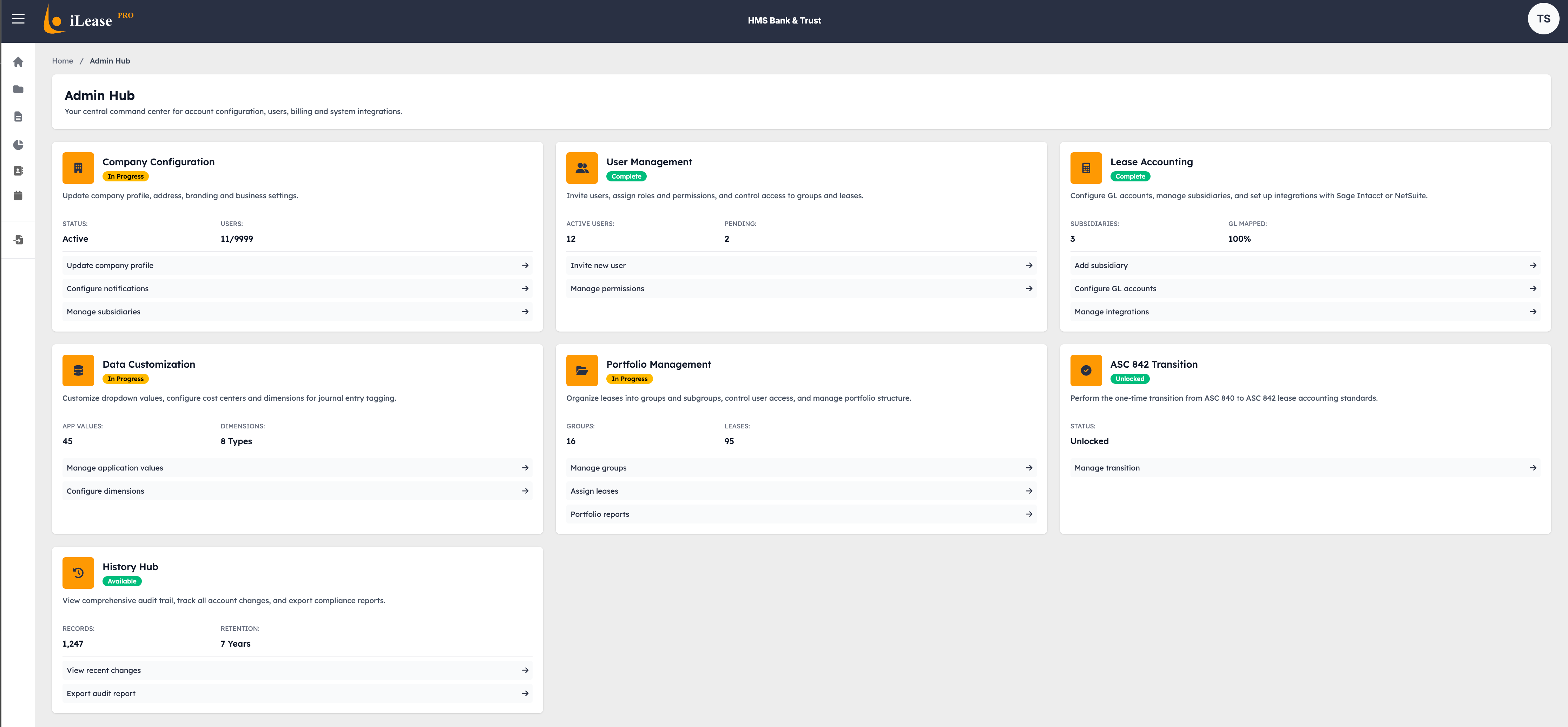Expand the Manage transition arrow
1568x727 pixels.
[x=1533, y=467]
